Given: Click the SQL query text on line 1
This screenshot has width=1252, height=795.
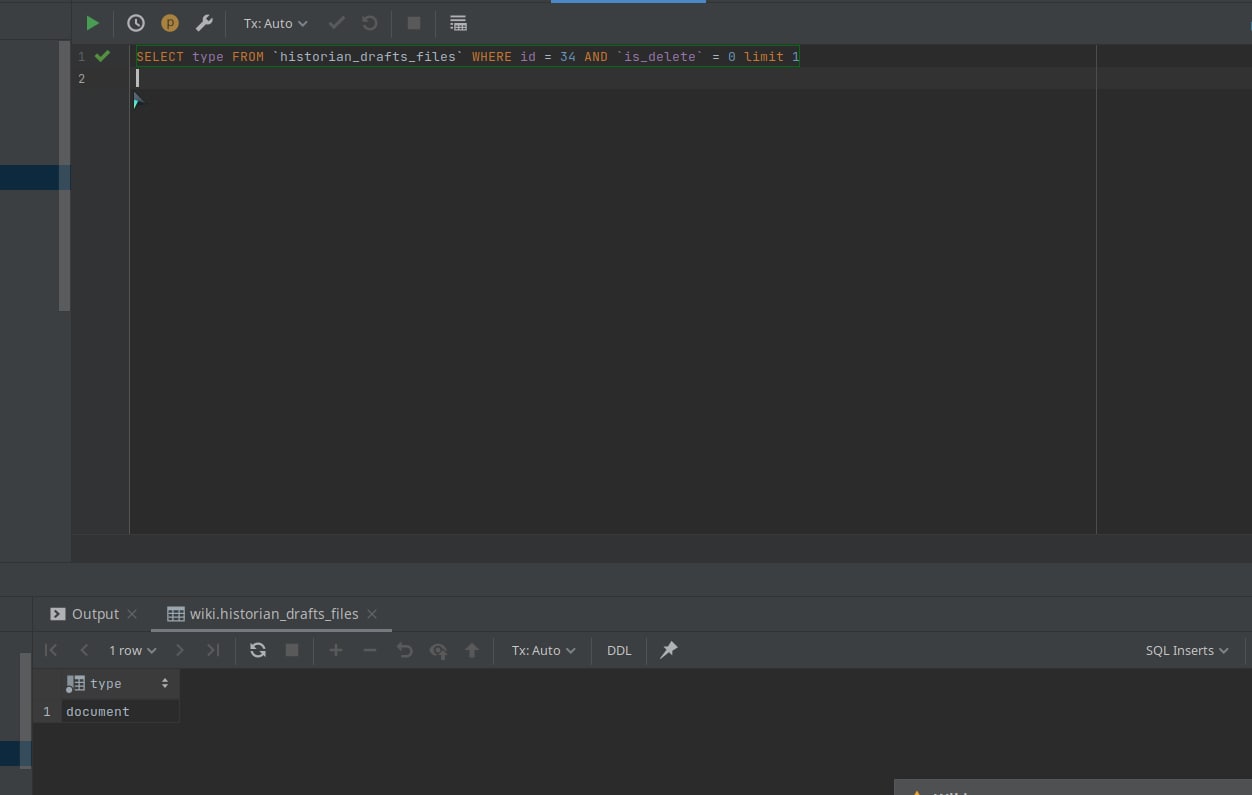Looking at the screenshot, I should click(467, 57).
